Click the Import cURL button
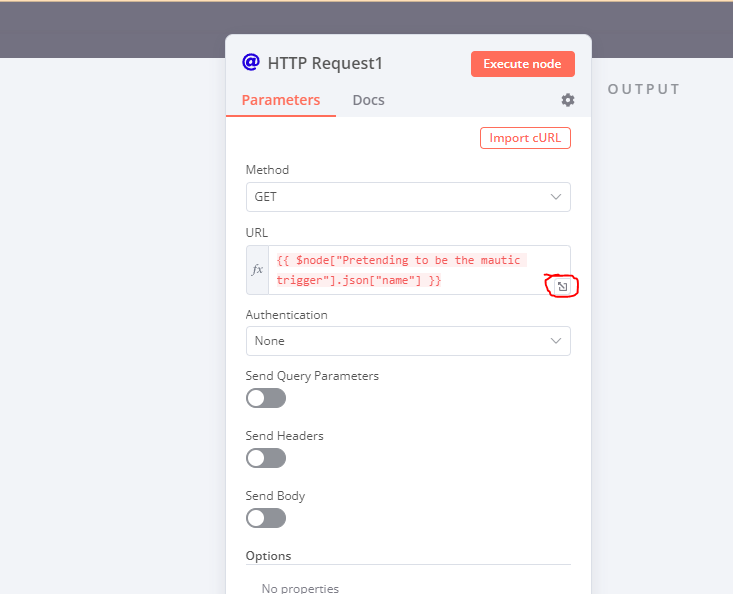Viewport: 733px width, 594px height. [525, 138]
